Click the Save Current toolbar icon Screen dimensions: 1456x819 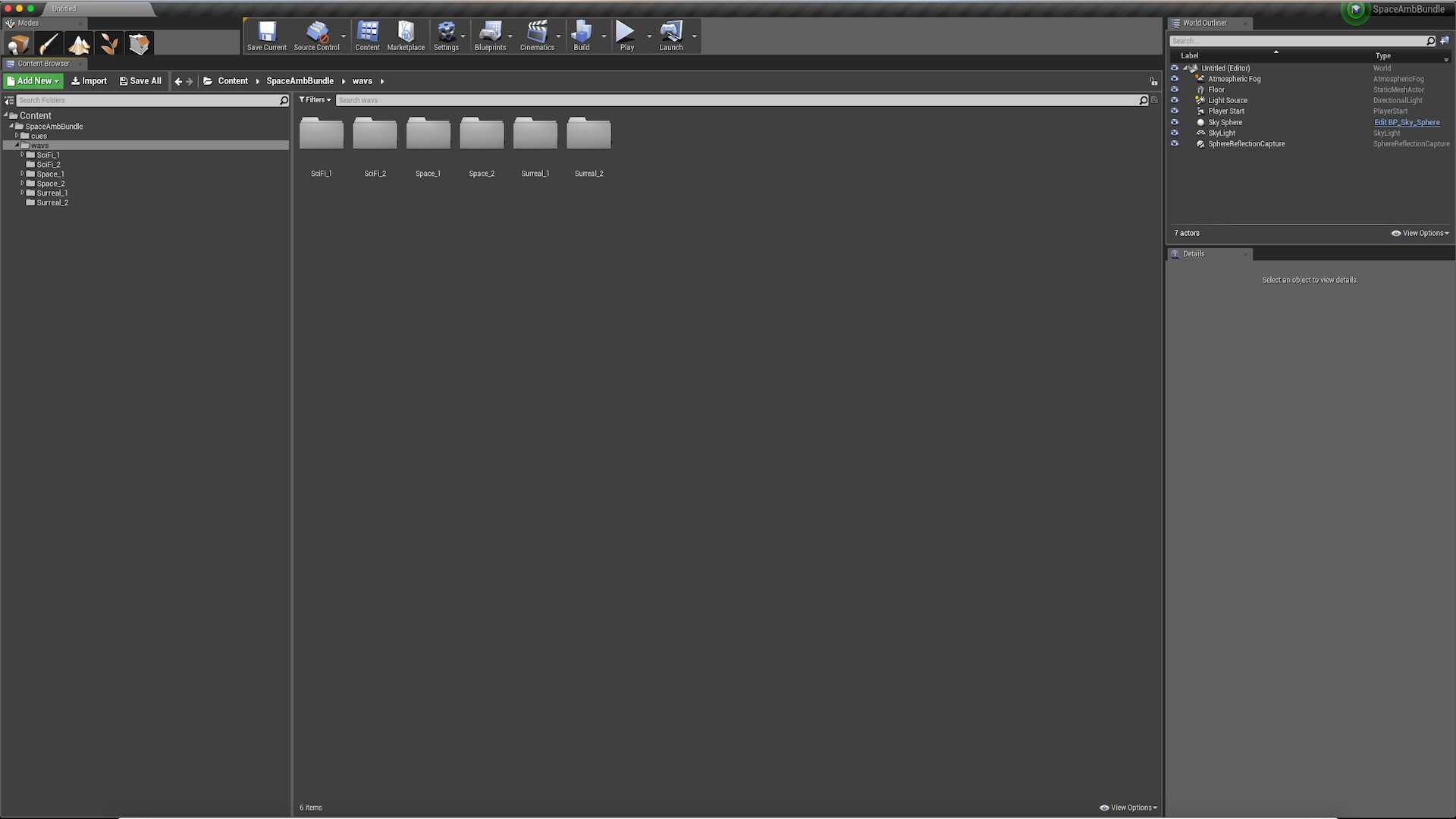[x=266, y=35]
